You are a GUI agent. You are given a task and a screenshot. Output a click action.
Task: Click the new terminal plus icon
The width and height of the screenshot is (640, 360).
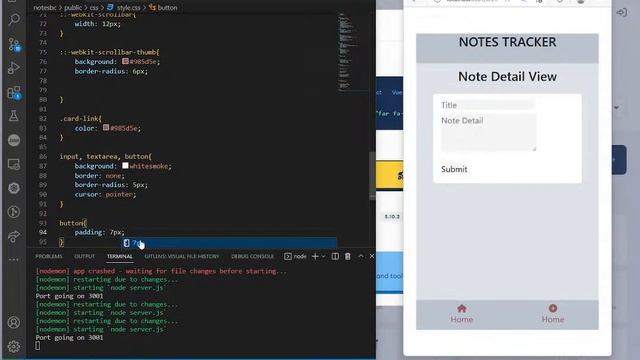[315, 256]
